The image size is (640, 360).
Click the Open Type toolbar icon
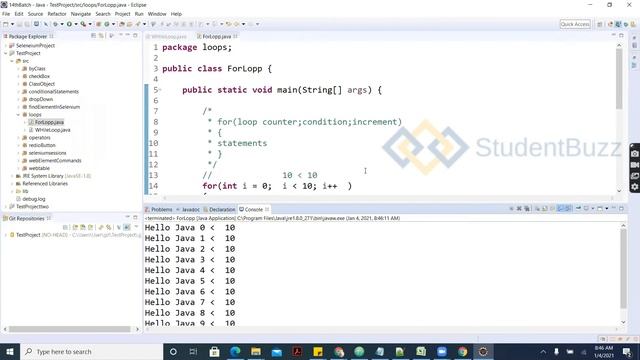pyautogui.click(x=122, y=24)
